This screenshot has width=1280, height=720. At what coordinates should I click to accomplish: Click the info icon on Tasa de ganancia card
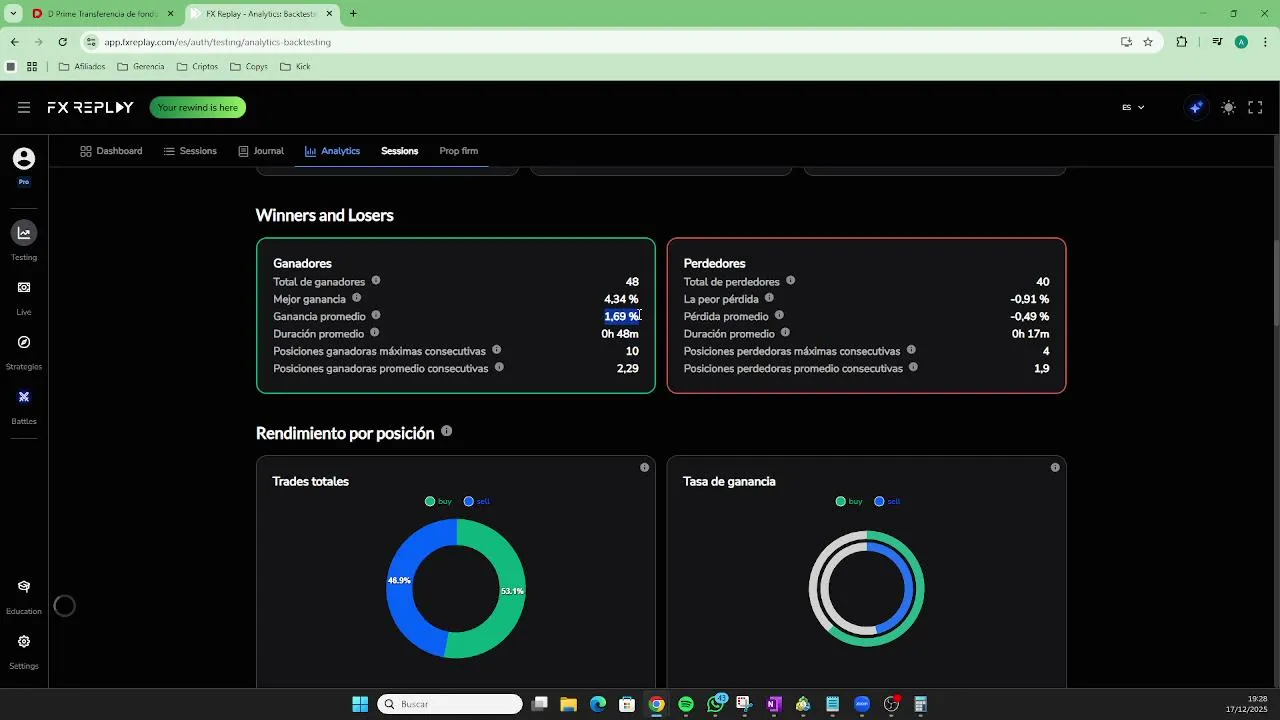pos(1055,467)
